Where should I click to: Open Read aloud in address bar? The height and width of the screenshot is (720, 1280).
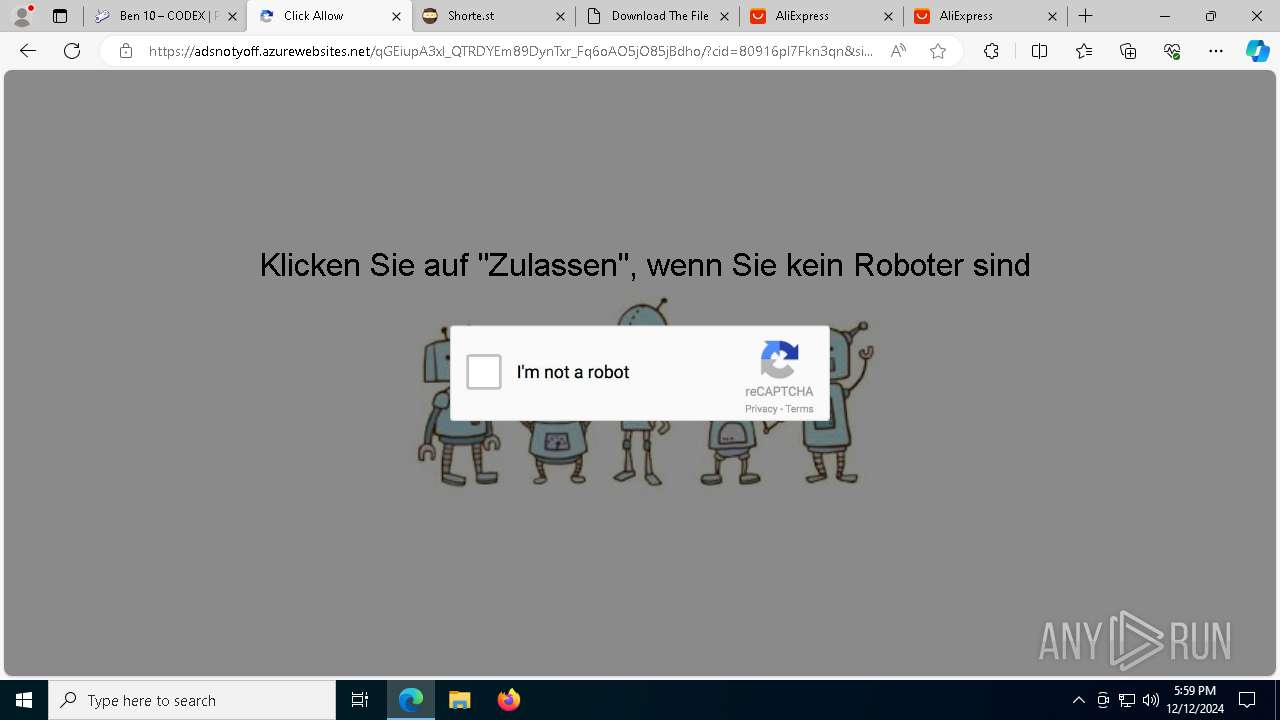898,51
